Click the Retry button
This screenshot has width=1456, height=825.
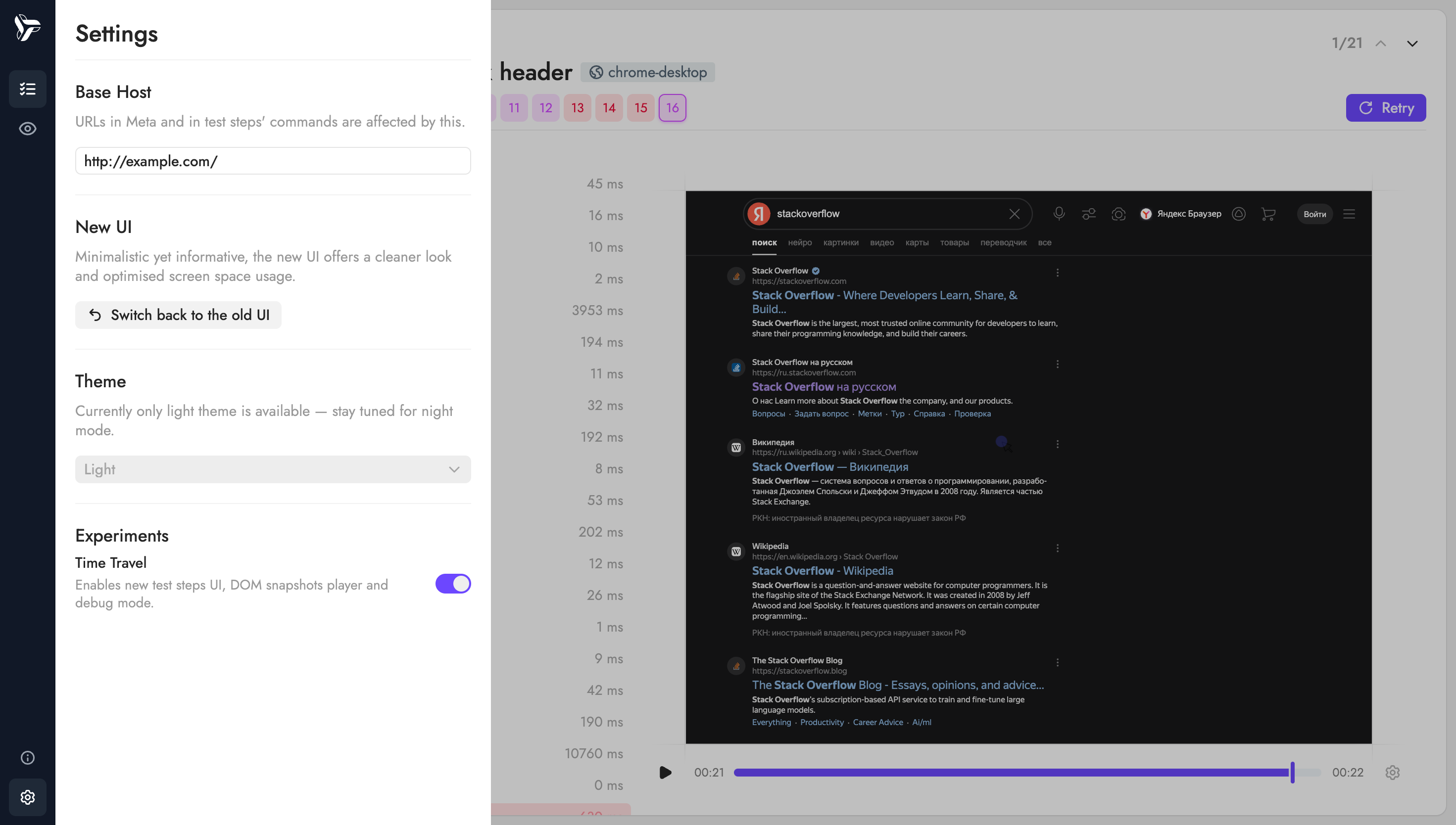tap(1386, 108)
